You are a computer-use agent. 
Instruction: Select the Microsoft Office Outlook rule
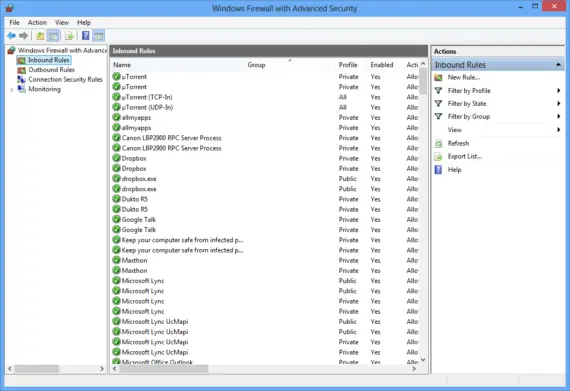(157, 362)
